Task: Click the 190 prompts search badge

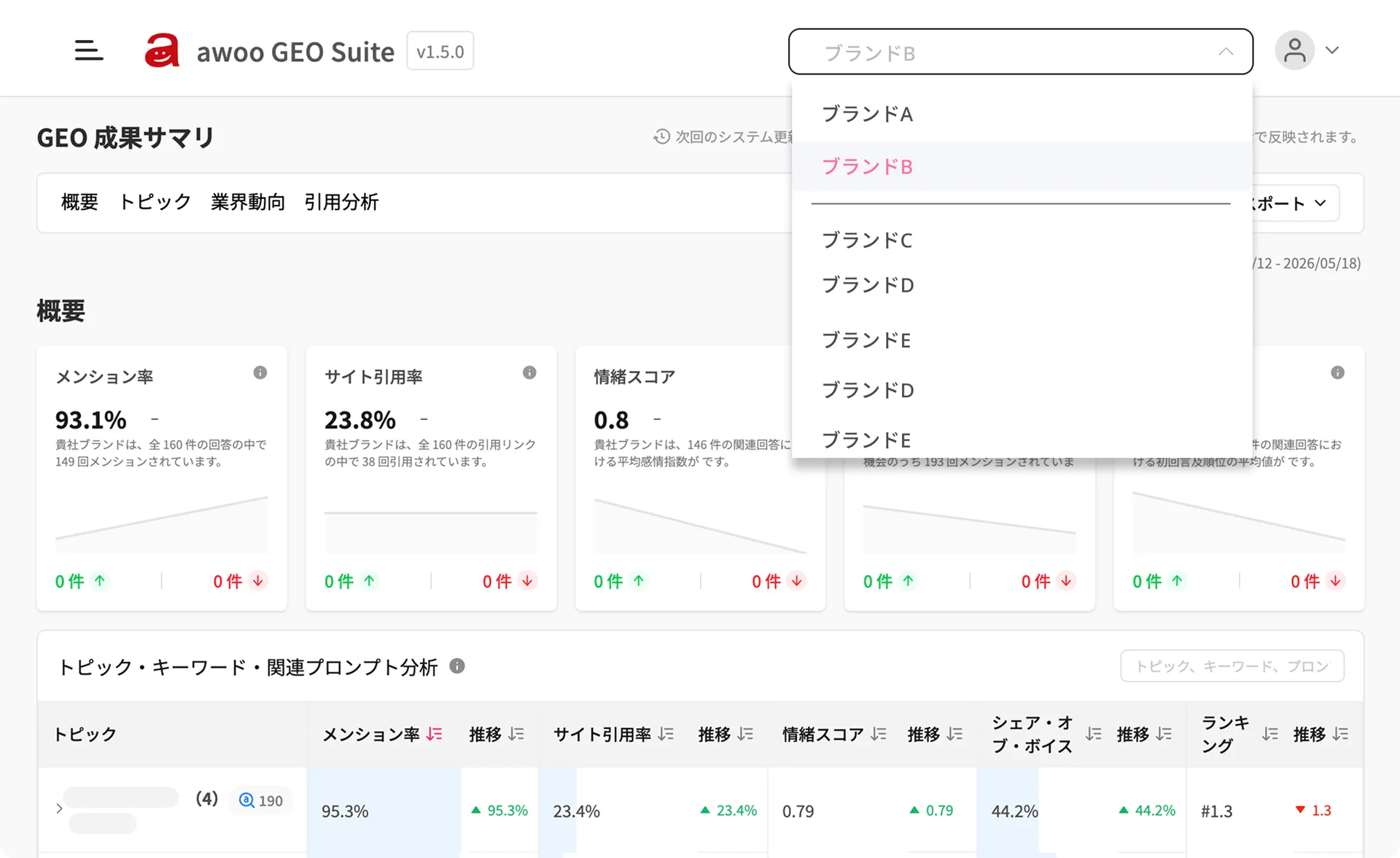Action: 261,800
